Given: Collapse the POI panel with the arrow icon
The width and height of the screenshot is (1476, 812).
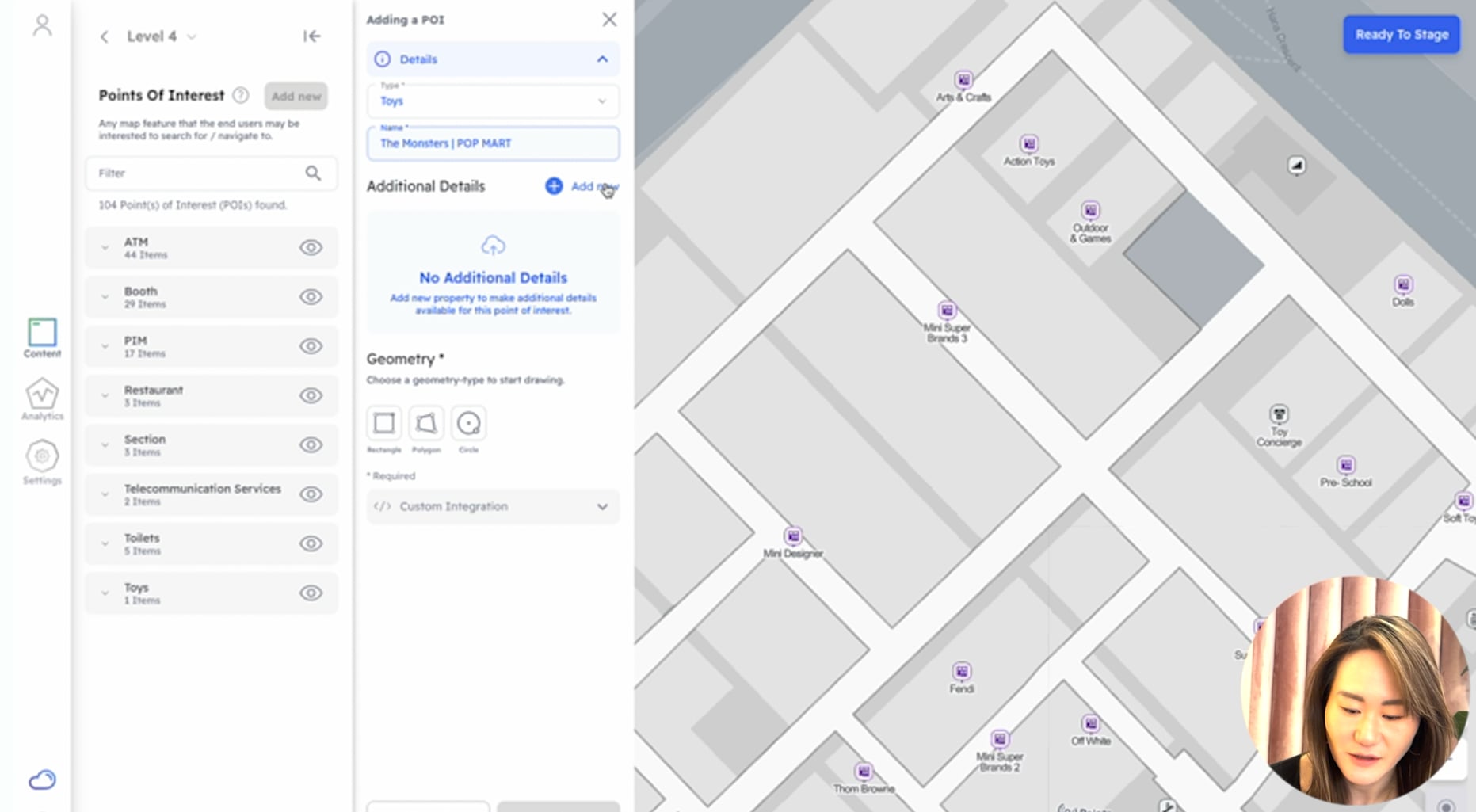Looking at the screenshot, I should tap(312, 36).
